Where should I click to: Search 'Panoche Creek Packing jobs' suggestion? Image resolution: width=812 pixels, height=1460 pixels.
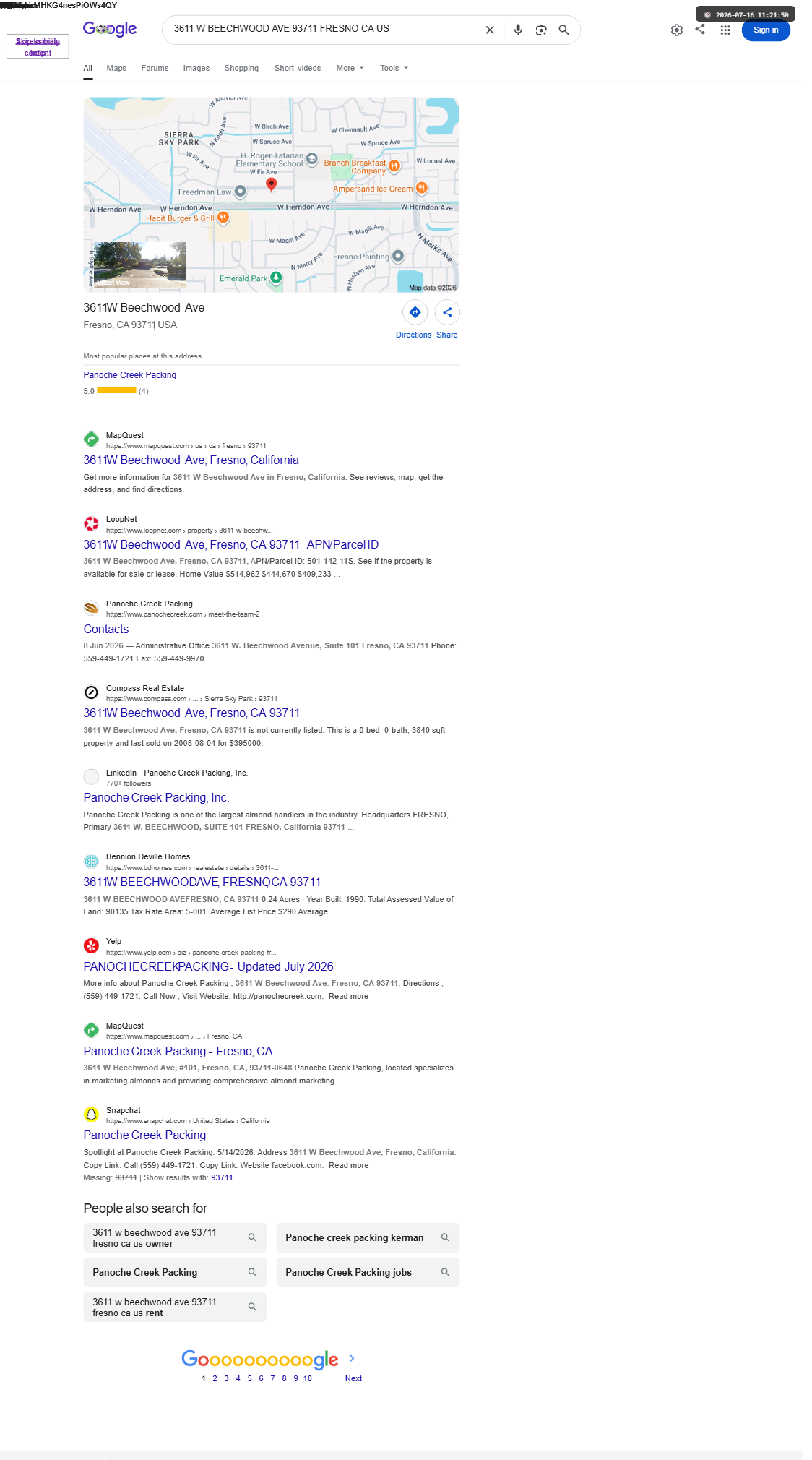[x=368, y=1273]
